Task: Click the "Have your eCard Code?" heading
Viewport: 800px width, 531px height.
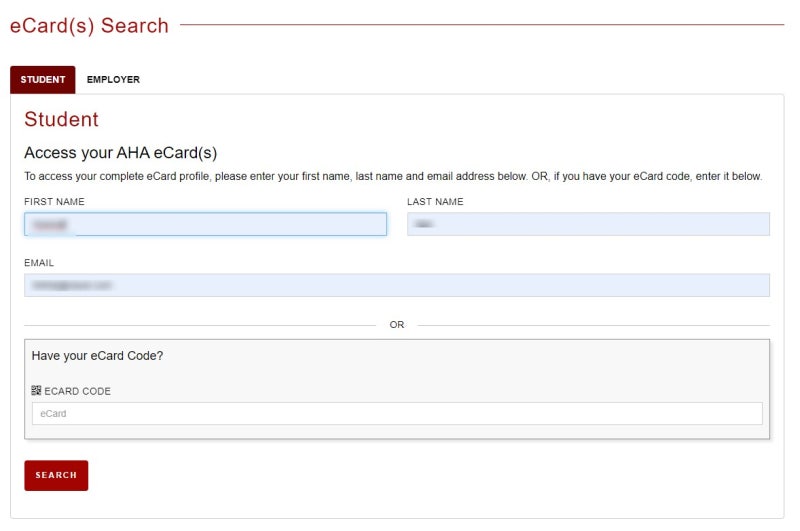Action: (97, 356)
